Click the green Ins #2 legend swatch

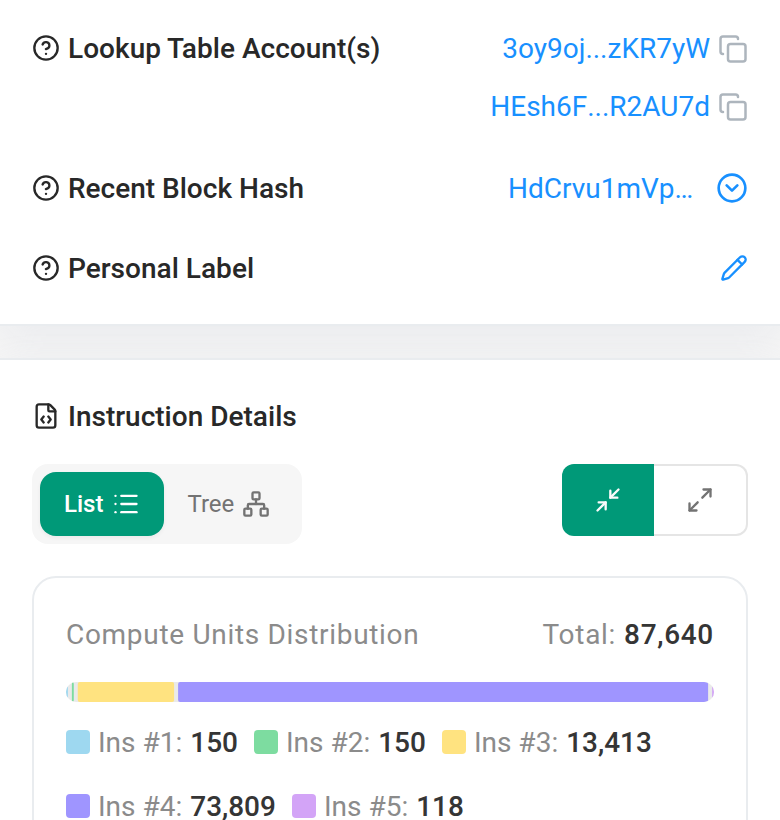266,742
